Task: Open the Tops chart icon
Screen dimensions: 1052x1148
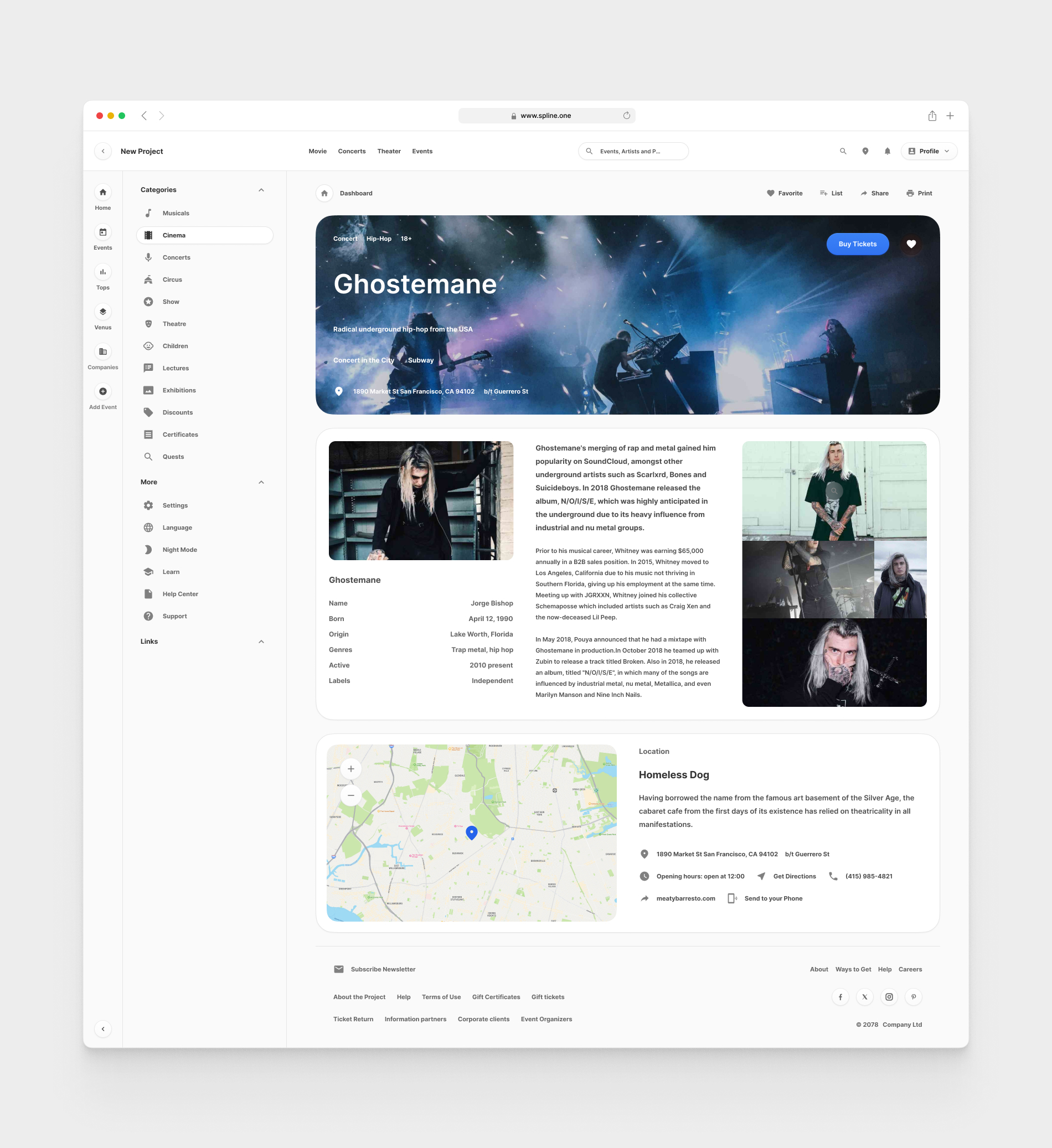Action: pos(102,272)
